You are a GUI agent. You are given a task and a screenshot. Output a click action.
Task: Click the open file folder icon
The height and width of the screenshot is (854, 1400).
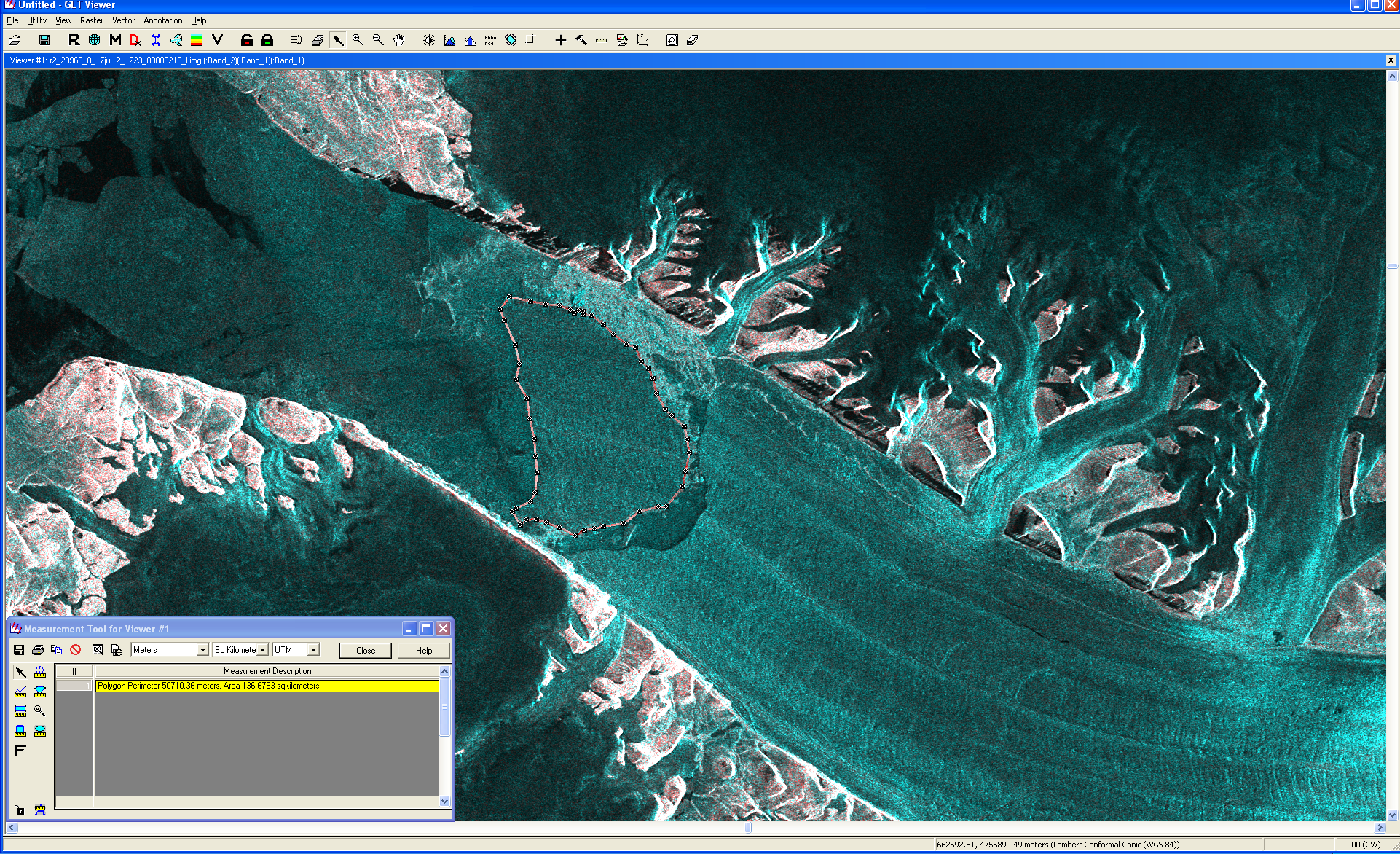[15, 40]
